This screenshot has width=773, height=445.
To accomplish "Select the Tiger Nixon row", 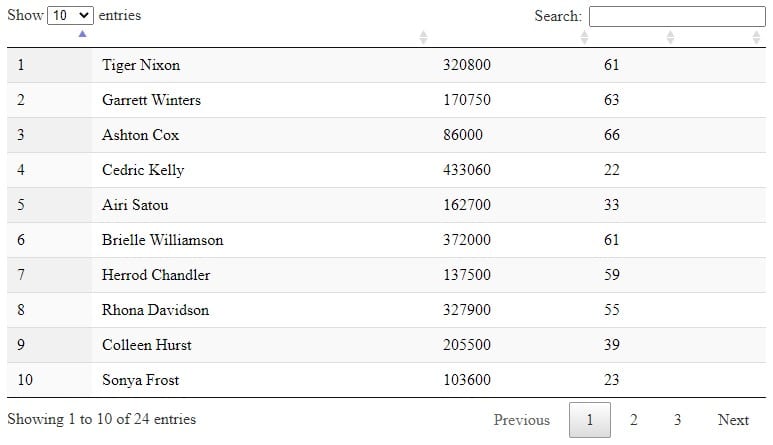I will (x=386, y=65).
